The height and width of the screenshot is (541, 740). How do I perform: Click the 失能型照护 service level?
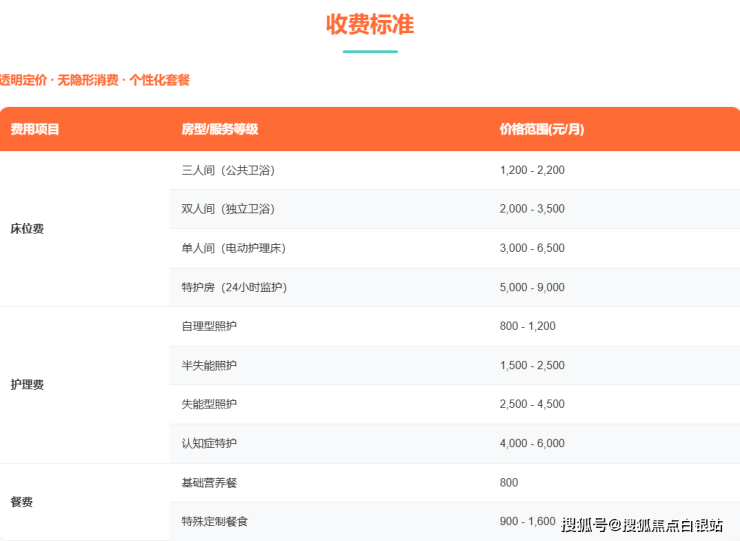(x=209, y=404)
